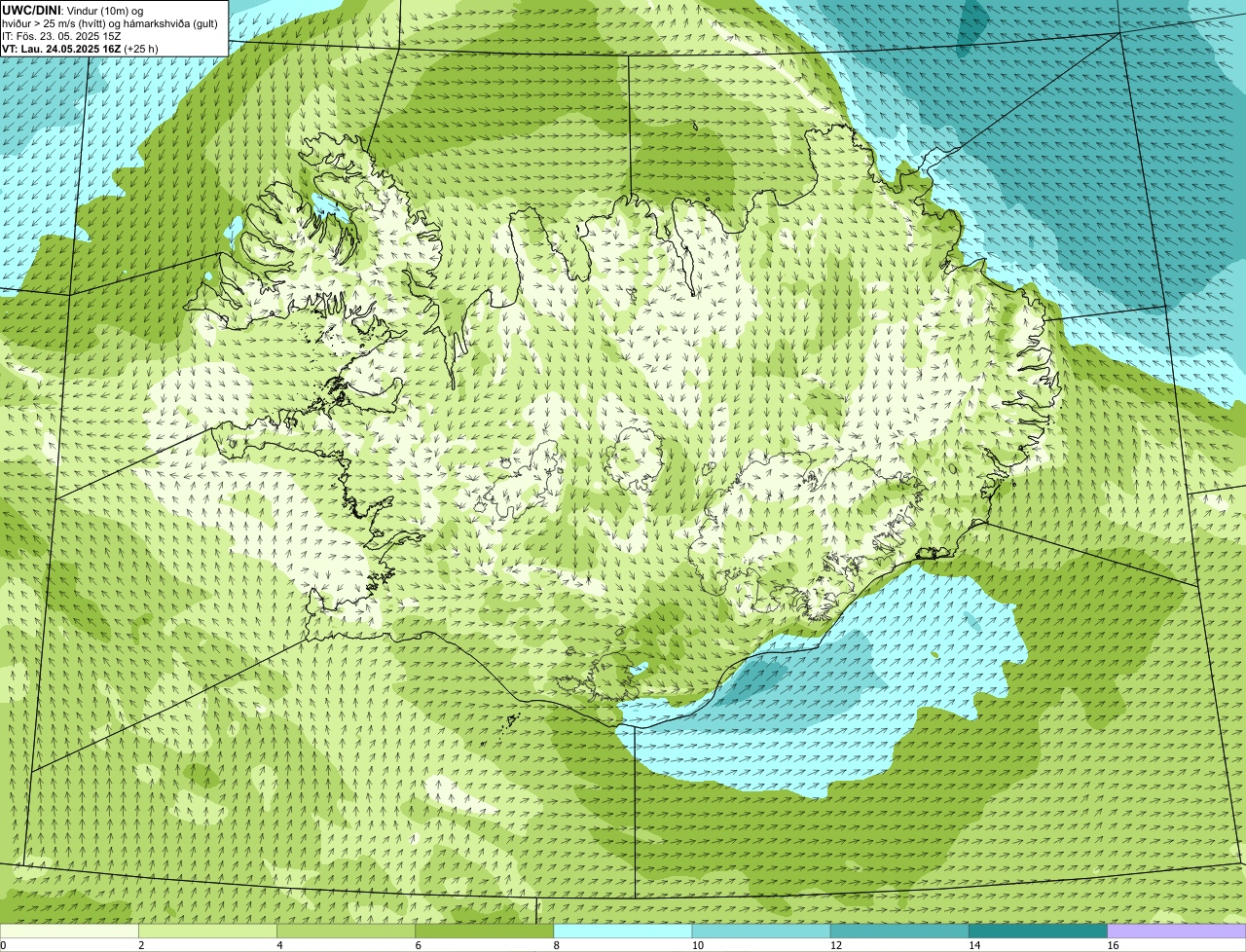
Task: Click the '14' tick label on the color scale
Action: [974, 945]
